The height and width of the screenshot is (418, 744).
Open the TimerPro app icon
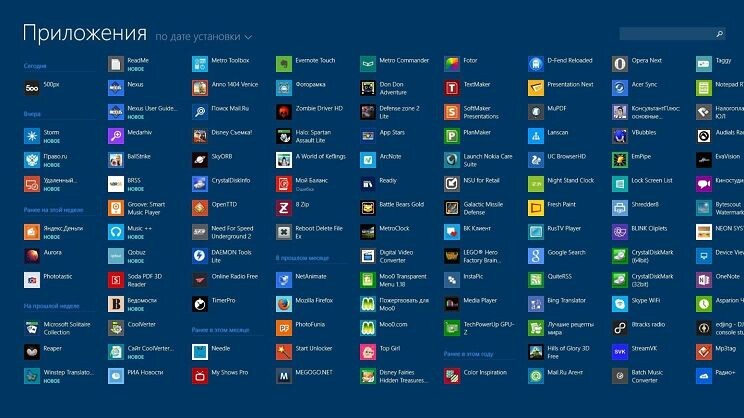click(x=200, y=304)
